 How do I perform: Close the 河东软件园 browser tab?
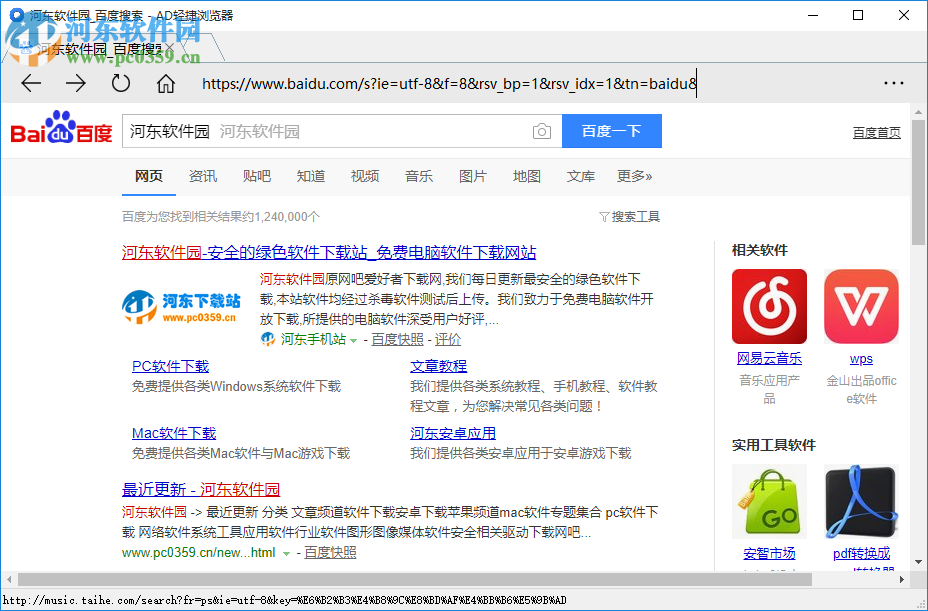coord(170,47)
